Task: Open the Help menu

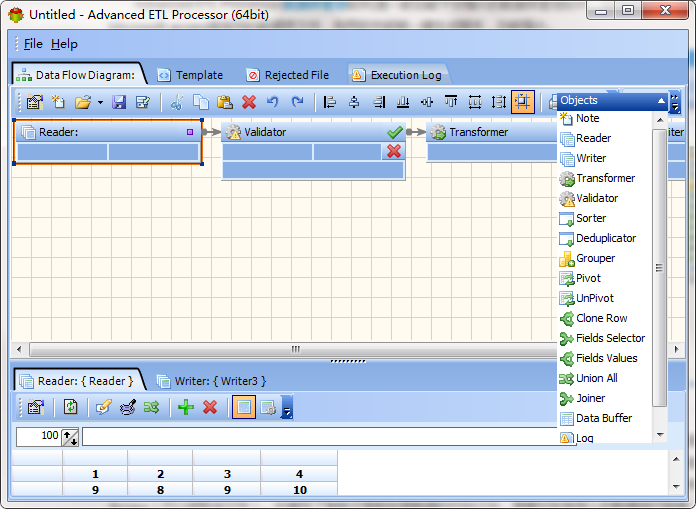Action: pyautogui.click(x=64, y=44)
